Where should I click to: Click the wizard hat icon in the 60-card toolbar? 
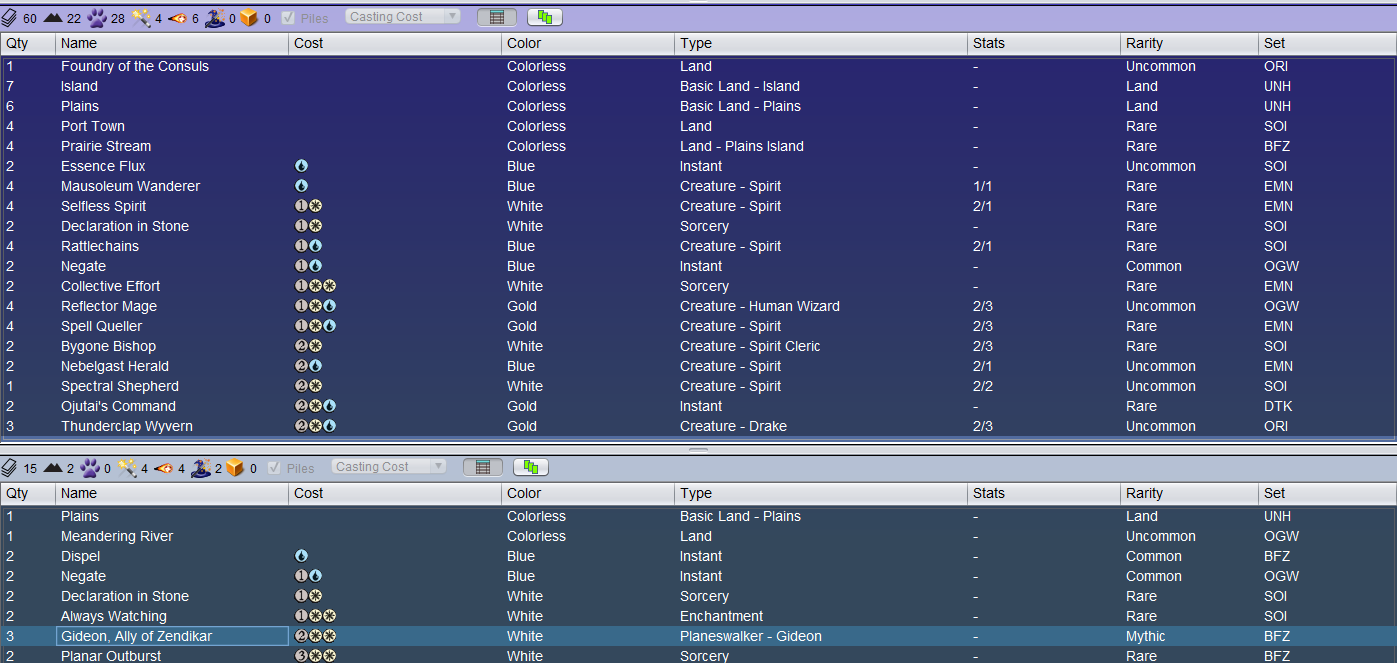pos(214,18)
